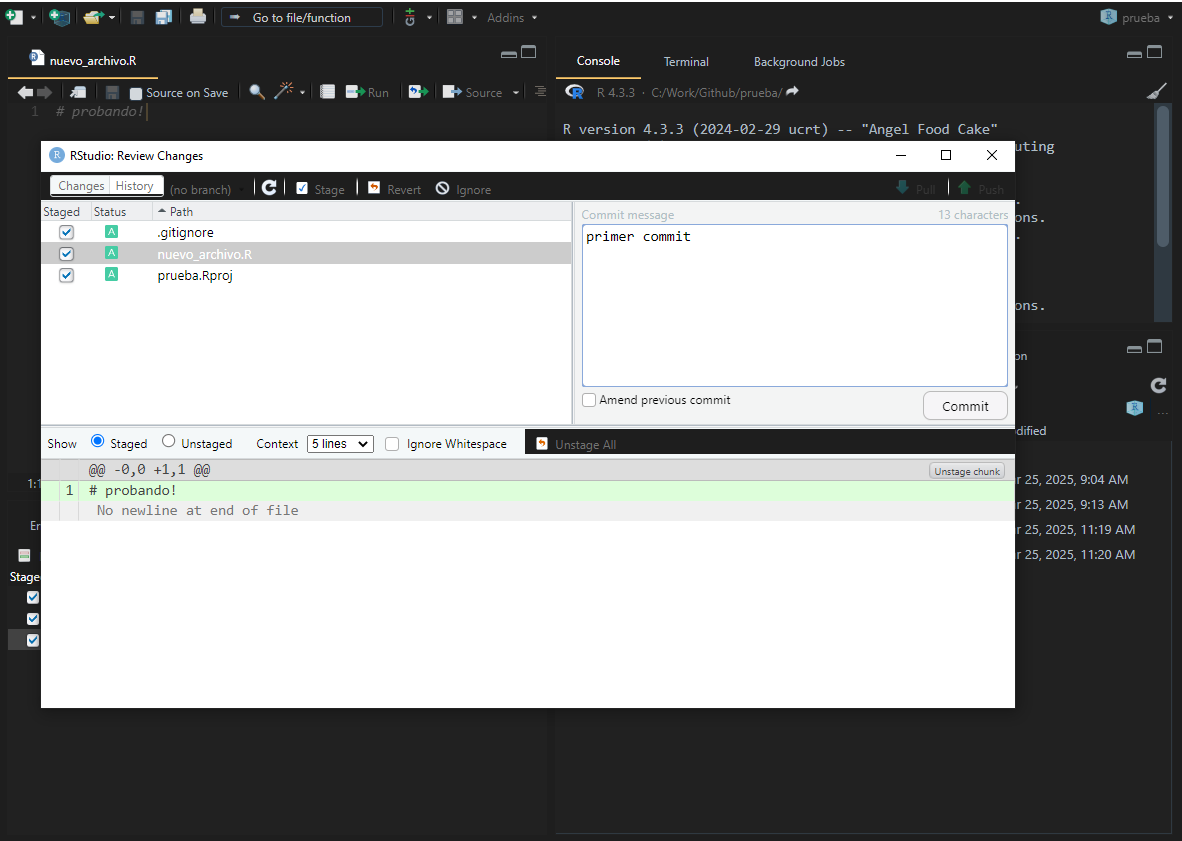Open the Context 5 lines dropdown
The image size is (1182, 841).
340,444
